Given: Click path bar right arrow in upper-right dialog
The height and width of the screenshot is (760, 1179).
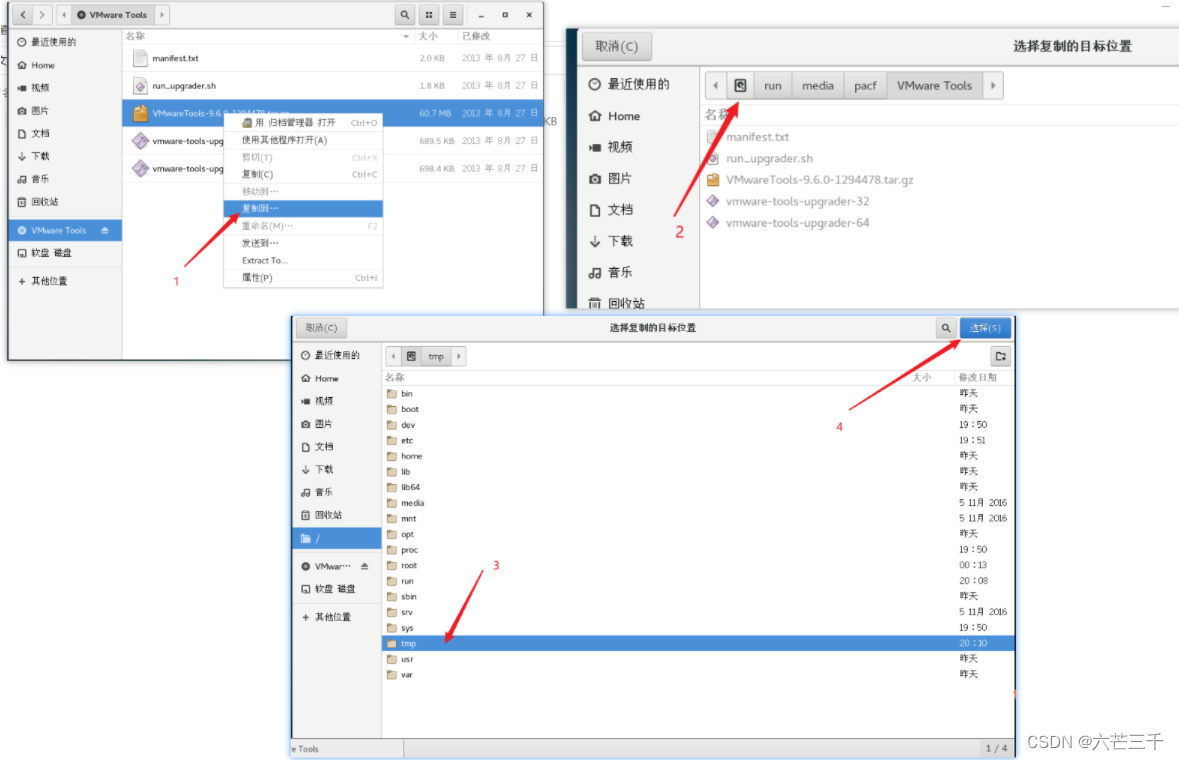Looking at the screenshot, I should pyautogui.click(x=993, y=86).
